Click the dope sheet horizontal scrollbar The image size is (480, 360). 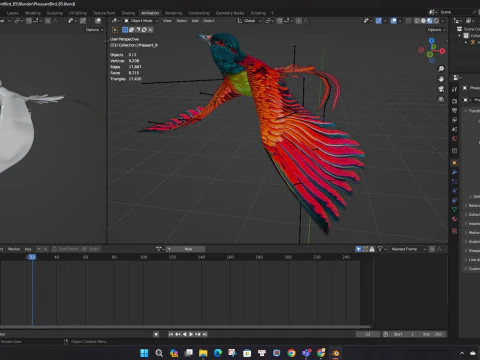[185, 327]
